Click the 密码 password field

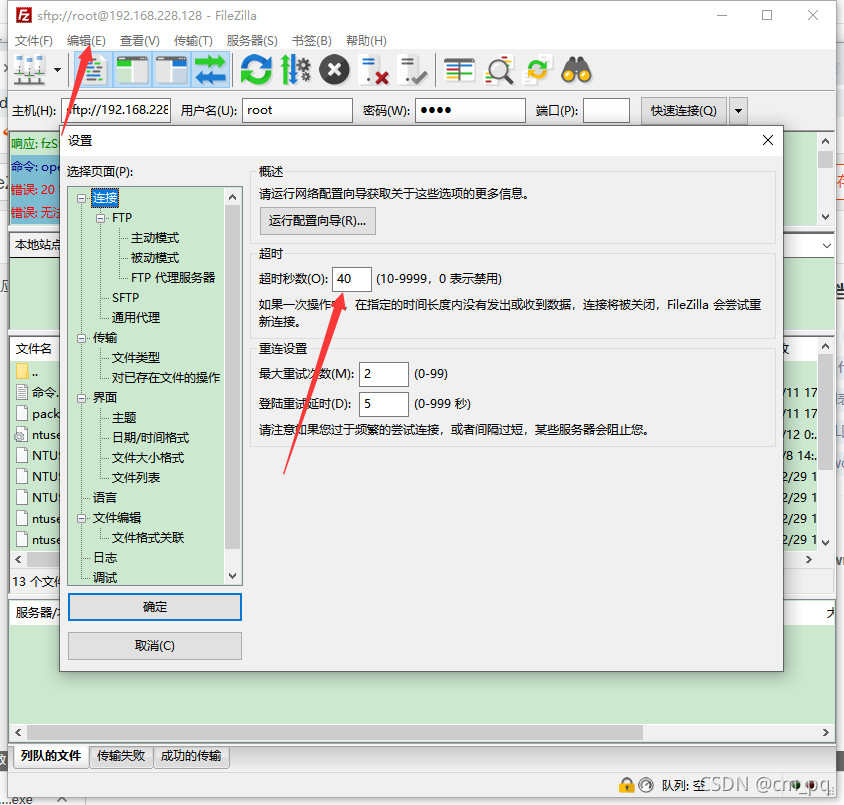(x=470, y=110)
